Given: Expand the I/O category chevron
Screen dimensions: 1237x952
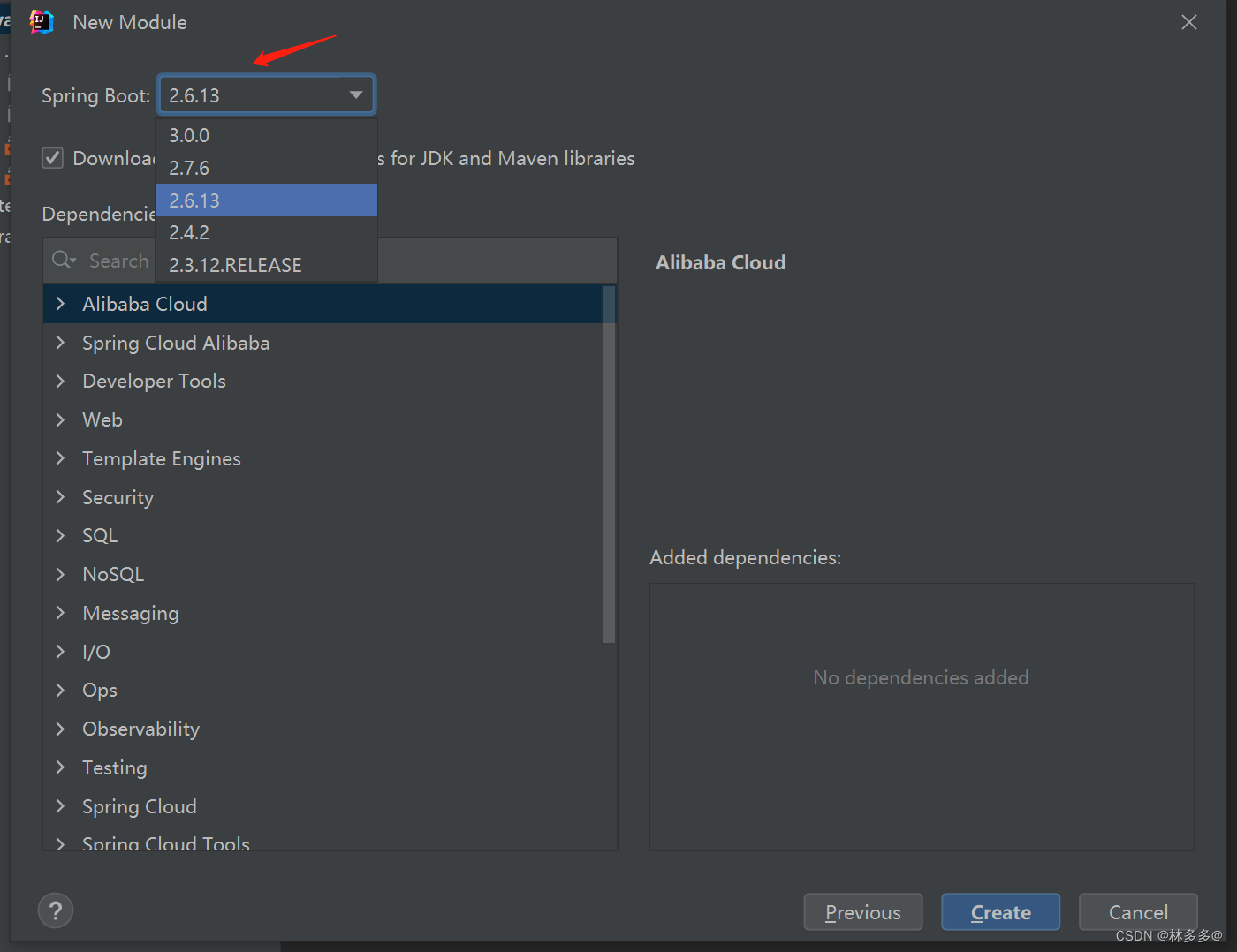Looking at the screenshot, I should 60,652.
